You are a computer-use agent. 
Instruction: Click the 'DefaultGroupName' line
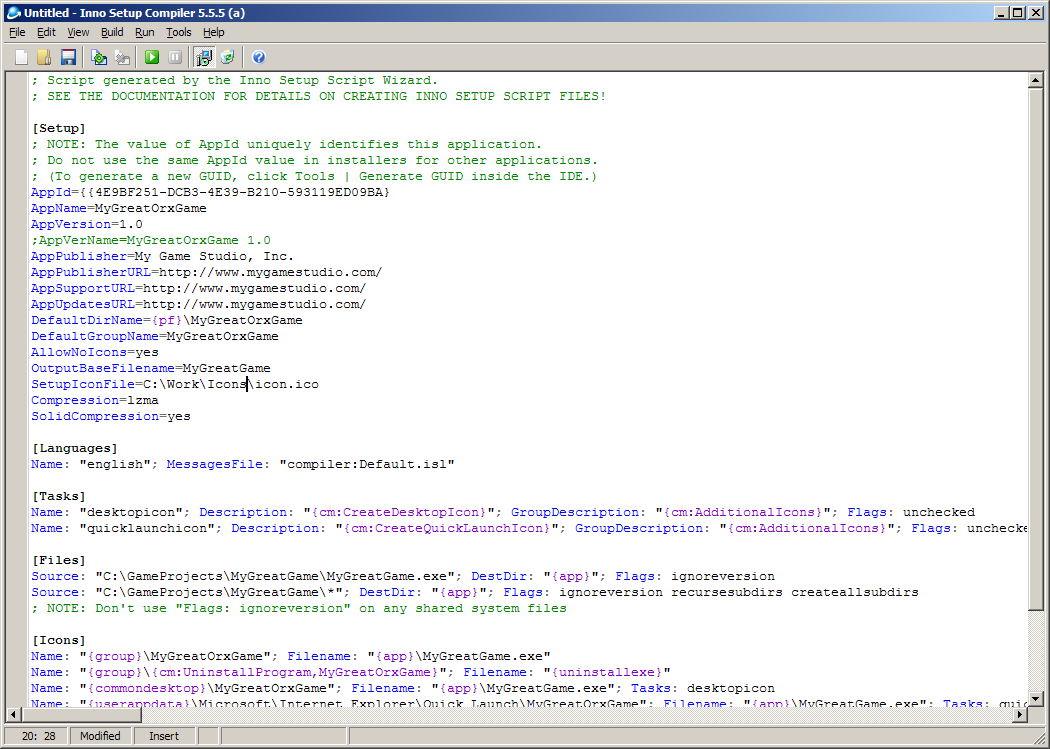point(155,337)
